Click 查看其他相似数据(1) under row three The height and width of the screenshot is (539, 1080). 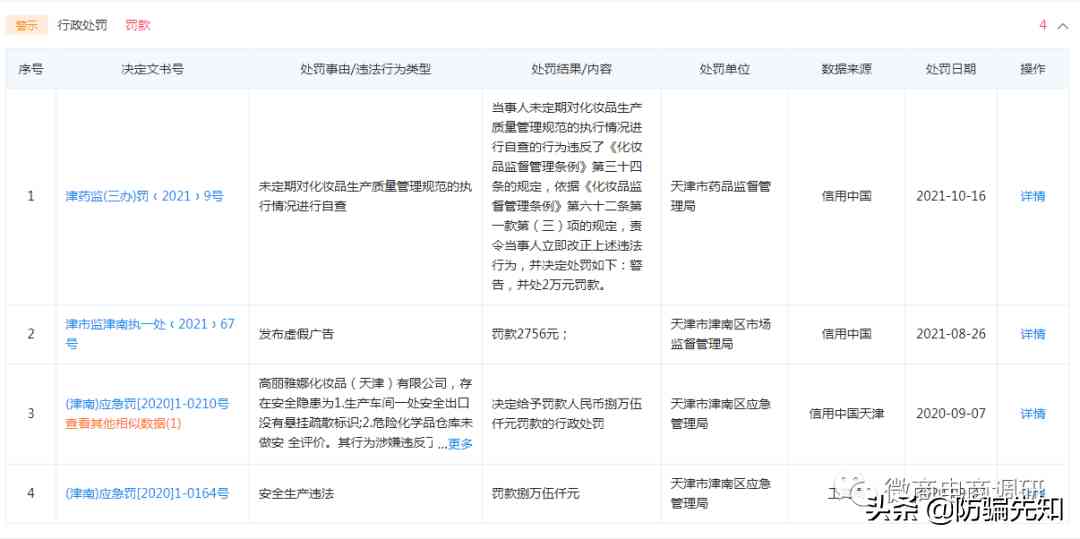tap(123, 423)
